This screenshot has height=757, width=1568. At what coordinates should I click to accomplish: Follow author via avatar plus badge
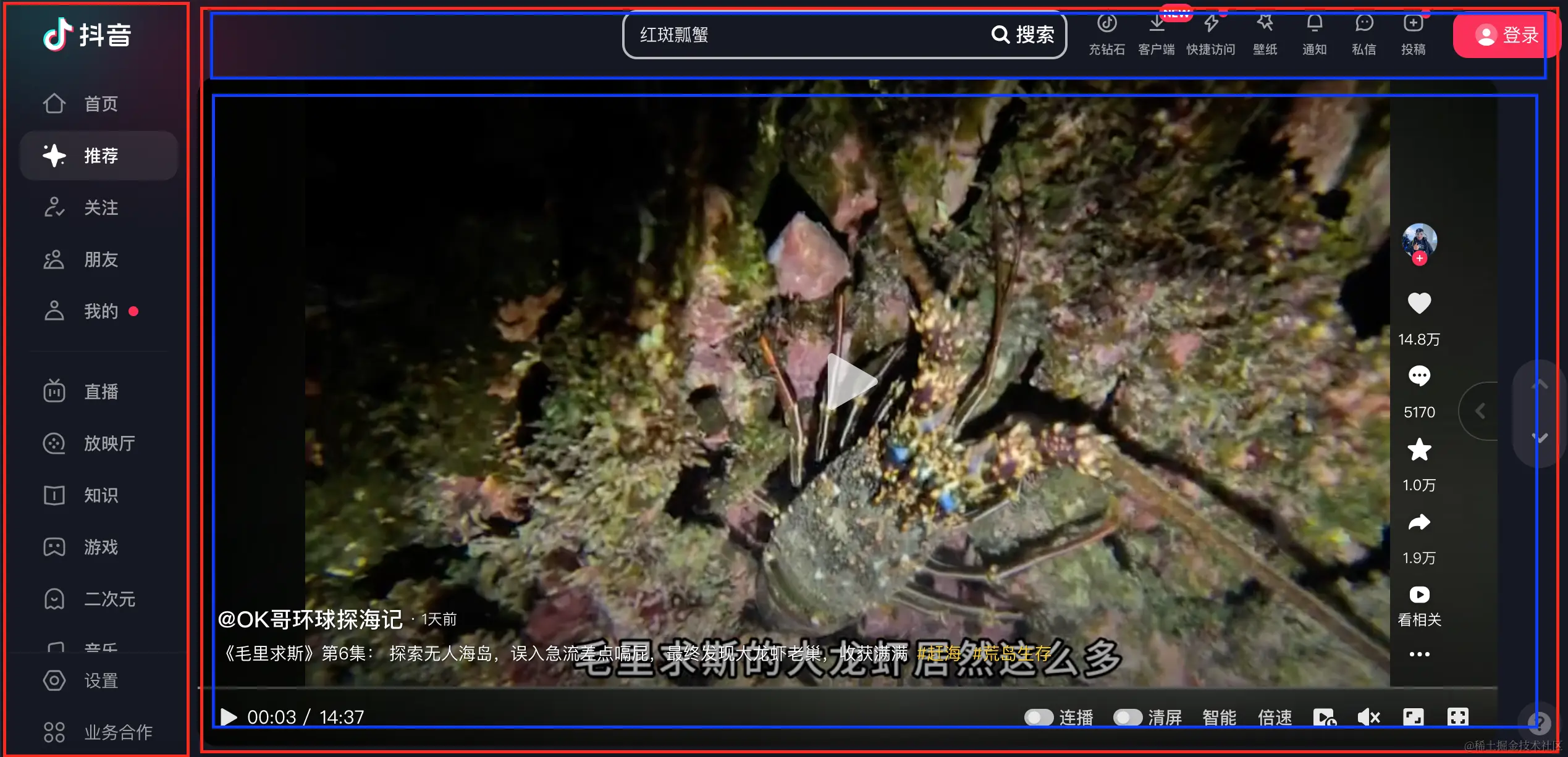point(1420,259)
